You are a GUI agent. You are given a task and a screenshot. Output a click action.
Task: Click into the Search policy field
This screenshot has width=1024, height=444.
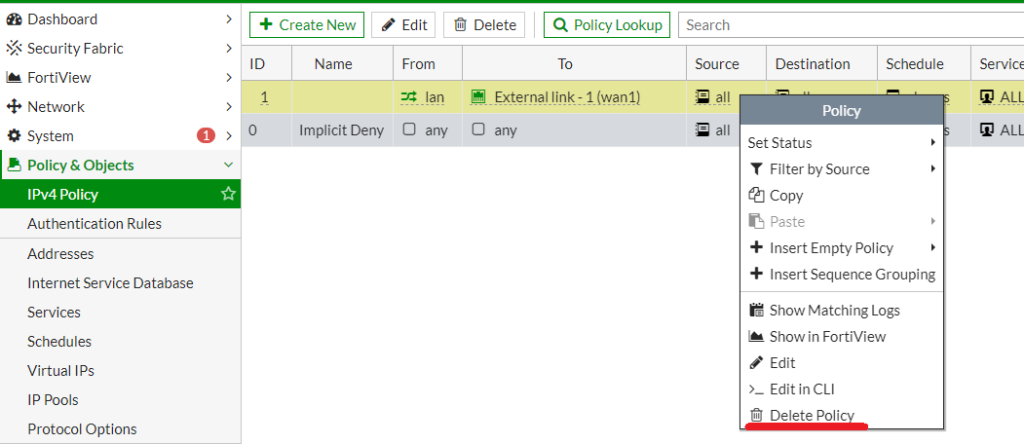tap(851, 25)
